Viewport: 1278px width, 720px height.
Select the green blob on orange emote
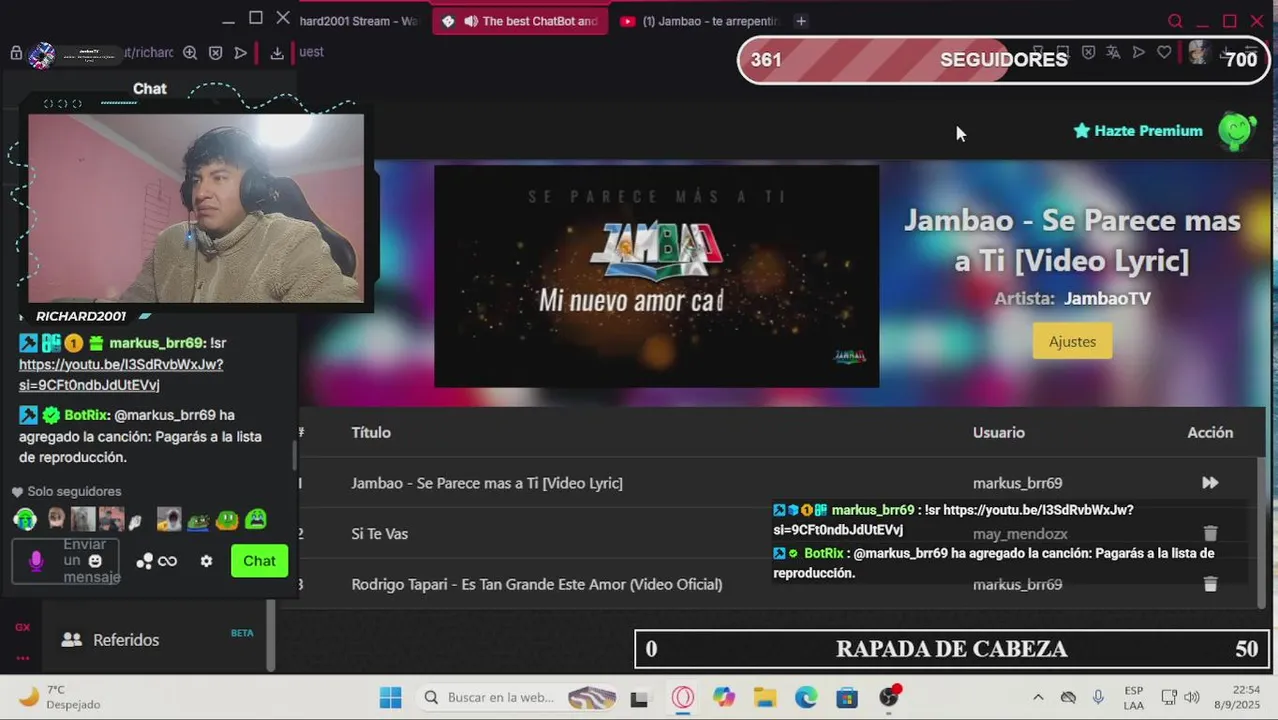(x=227, y=519)
